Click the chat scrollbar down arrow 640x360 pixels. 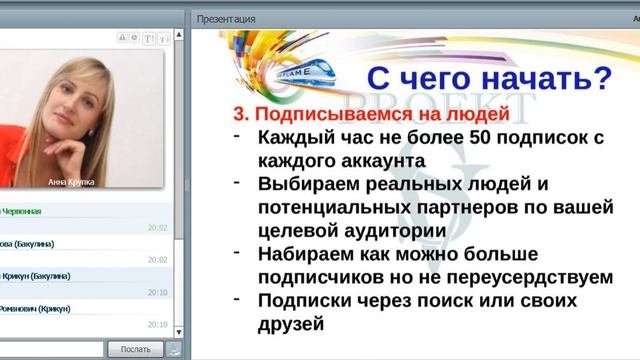pyautogui.click(x=179, y=332)
